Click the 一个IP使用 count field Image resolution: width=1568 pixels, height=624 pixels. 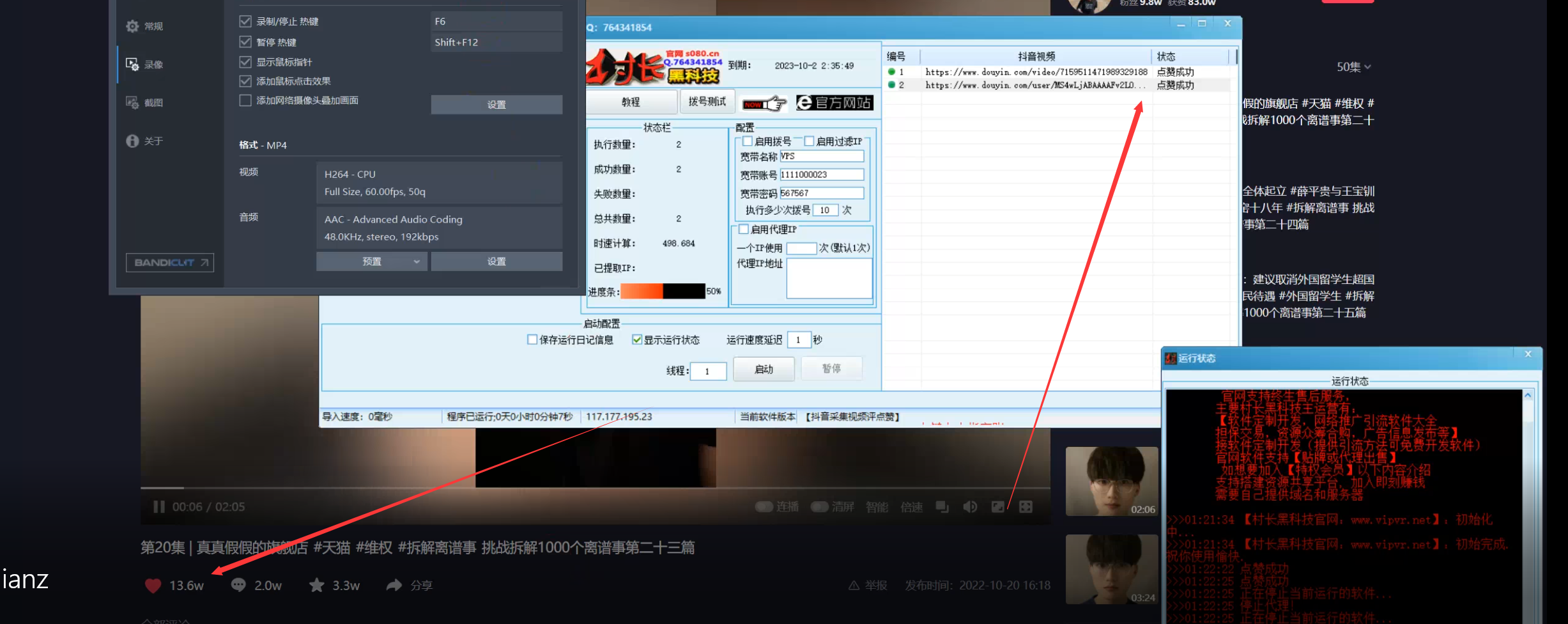point(802,248)
